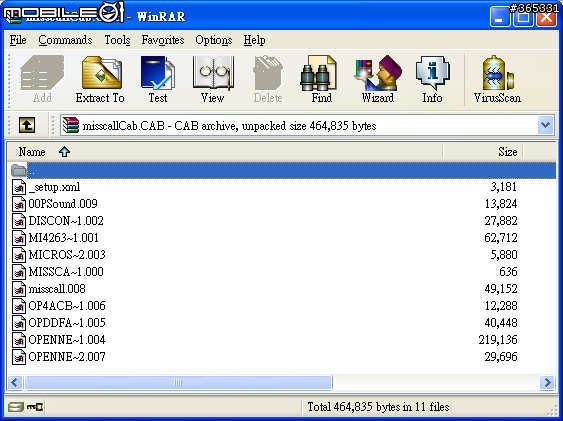
Task: Select the OPENNE~2.007 file name
Action: click(x=67, y=357)
